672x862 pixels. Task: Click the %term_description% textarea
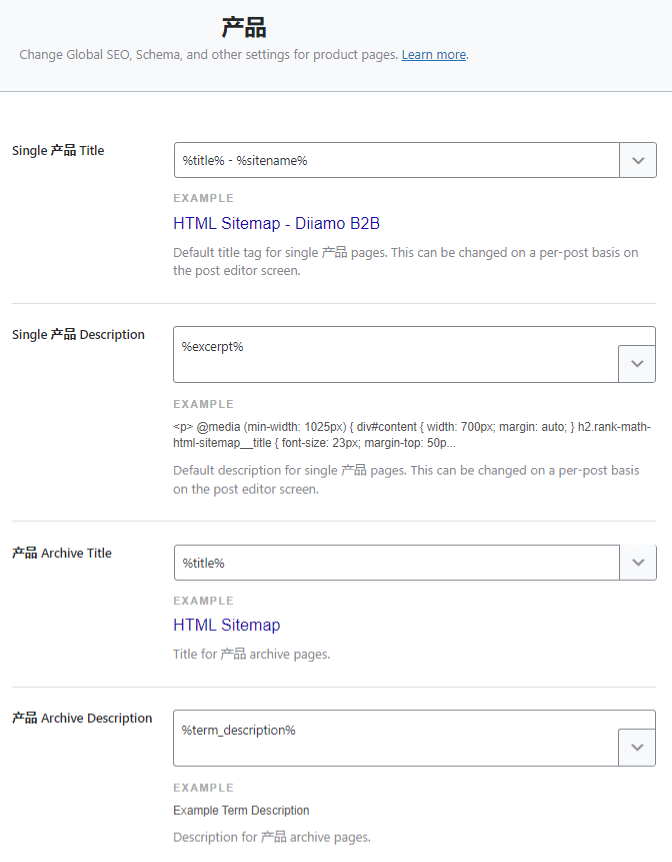click(x=397, y=737)
